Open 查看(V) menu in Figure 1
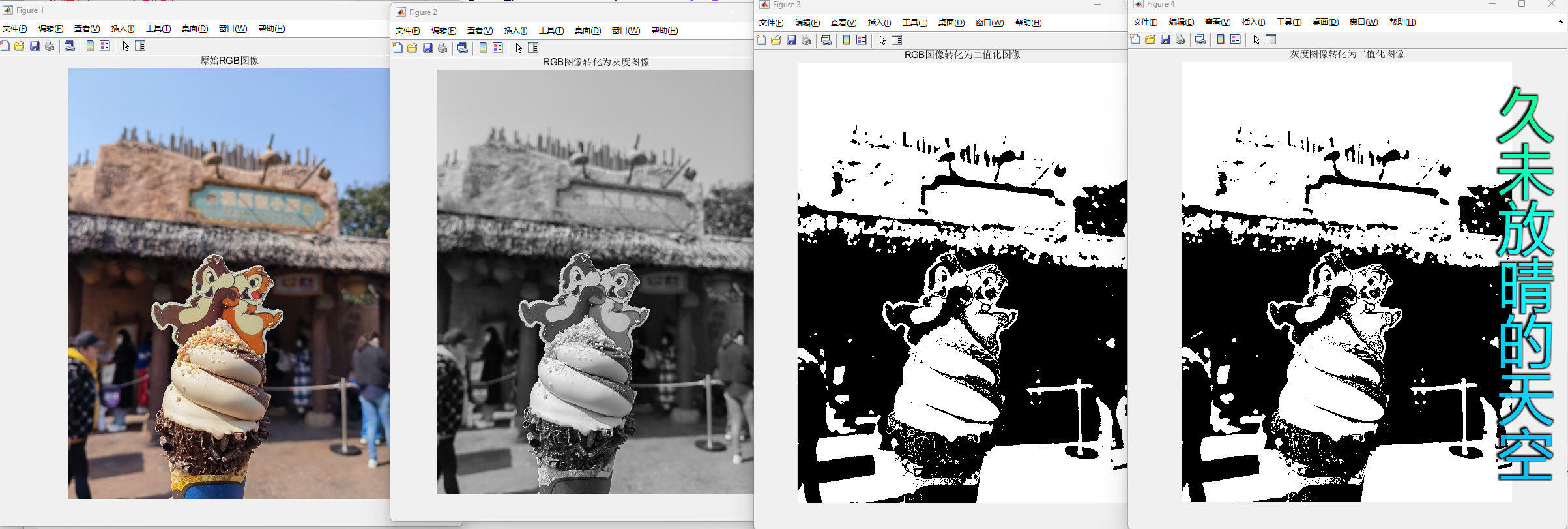Image resolution: width=1568 pixels, height=529 pixels. click(87, 29)
